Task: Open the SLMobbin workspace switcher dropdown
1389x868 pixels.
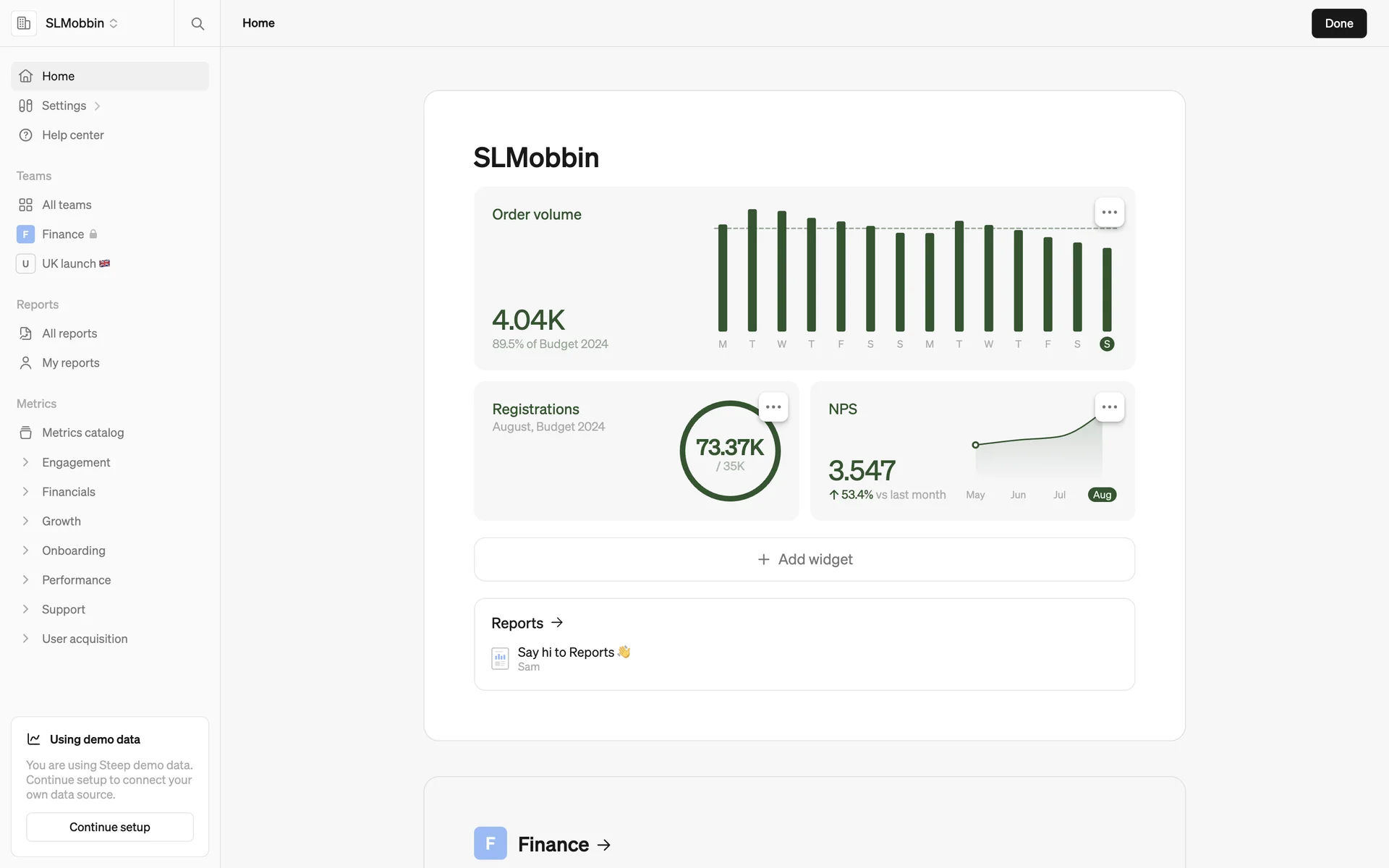Action: (x=81, y=23)
